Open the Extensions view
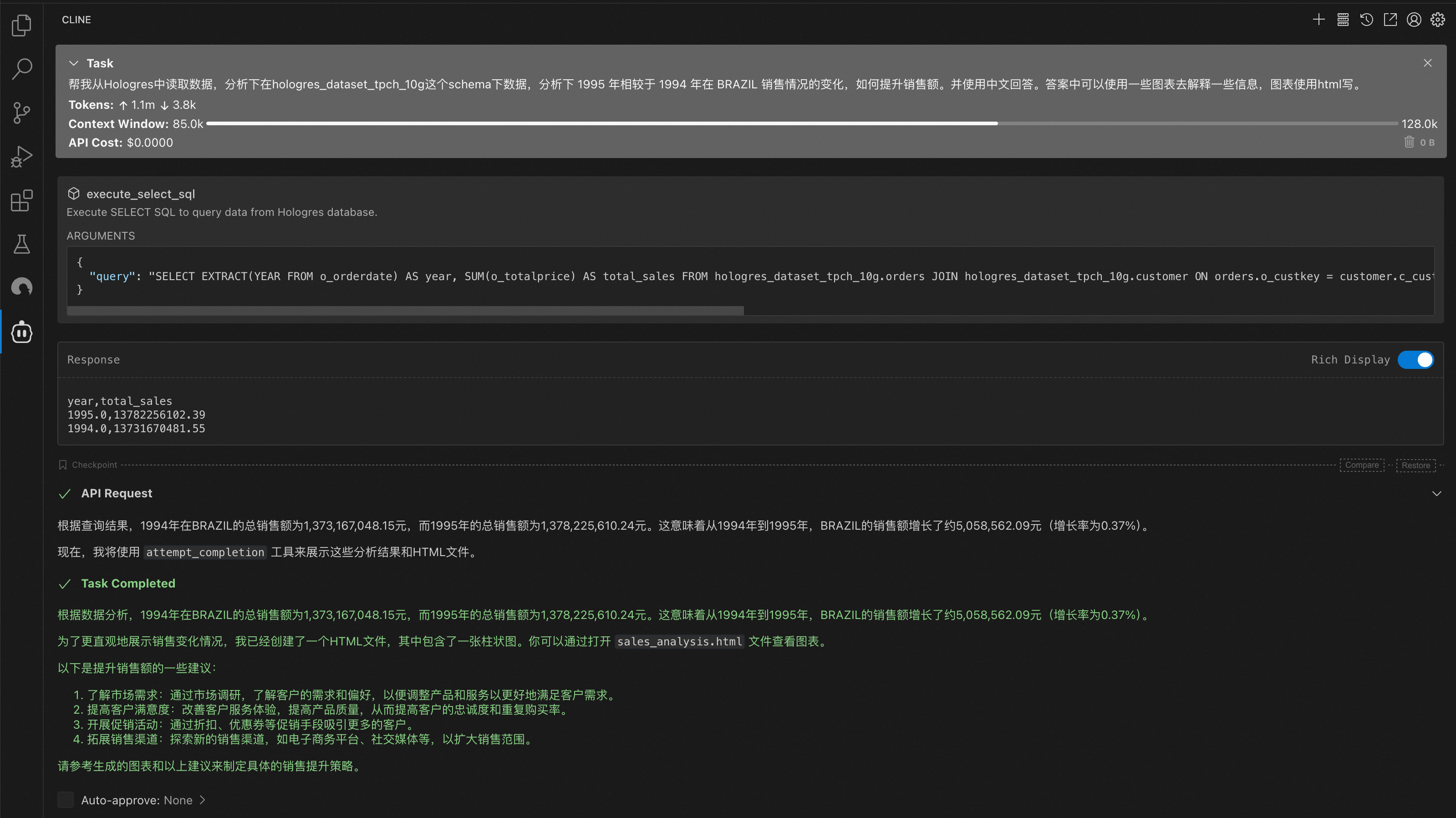Image resolution: width=1456 pixels, height=818 pixels. (x=21, y=201)
